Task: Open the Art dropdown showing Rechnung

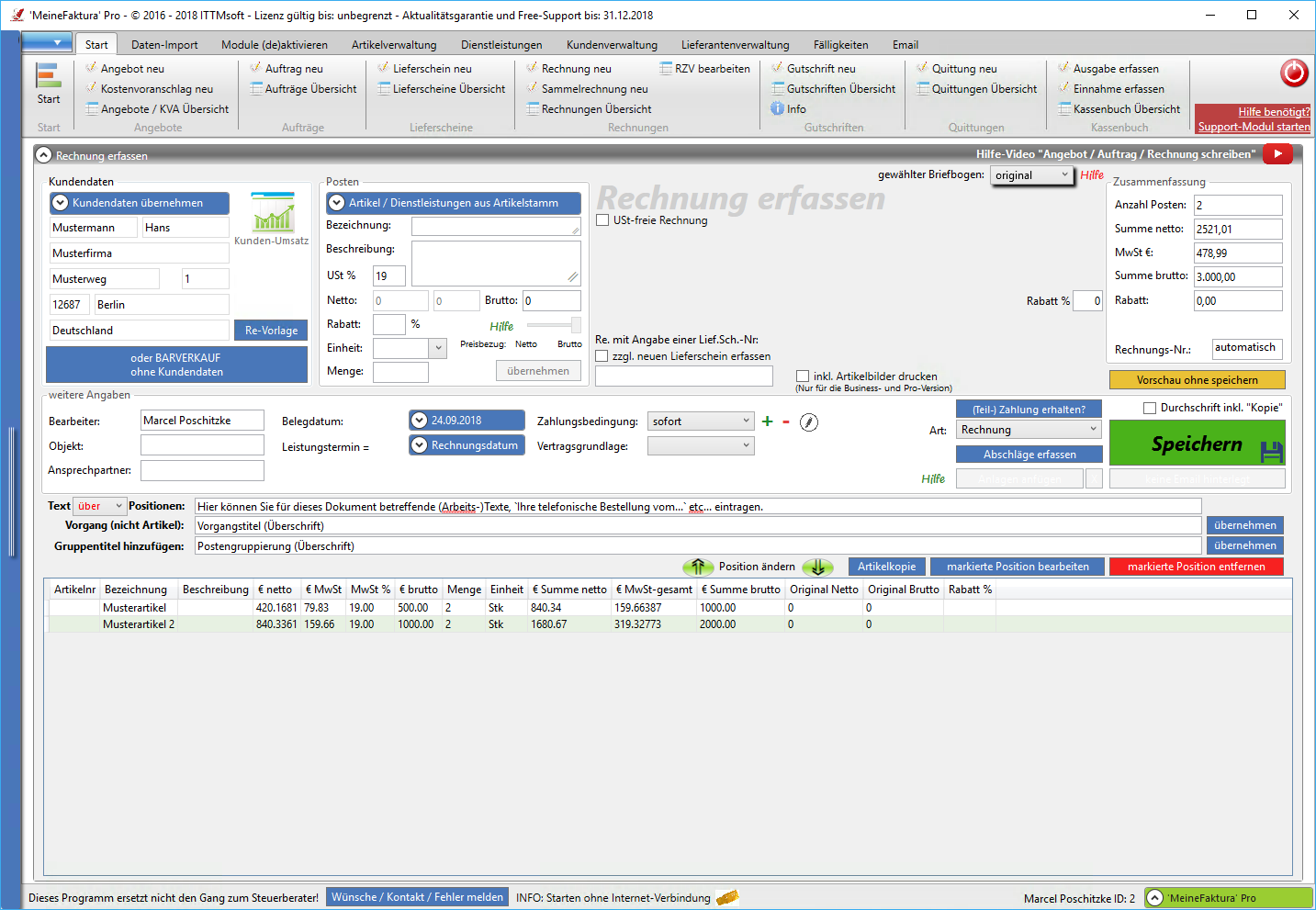Action: tap(1029, 429)
